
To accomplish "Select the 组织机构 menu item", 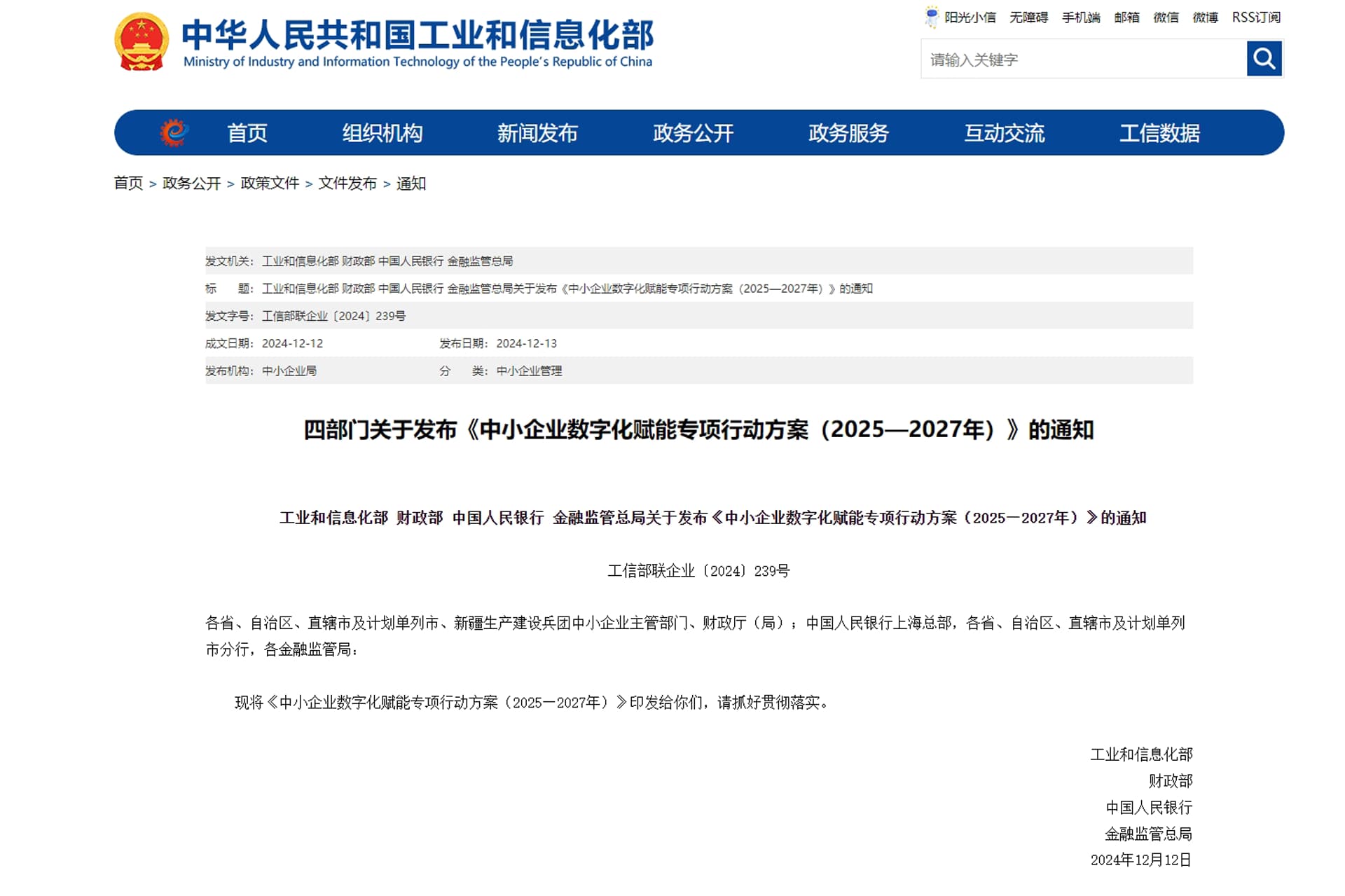I will [x=382, y=132].
